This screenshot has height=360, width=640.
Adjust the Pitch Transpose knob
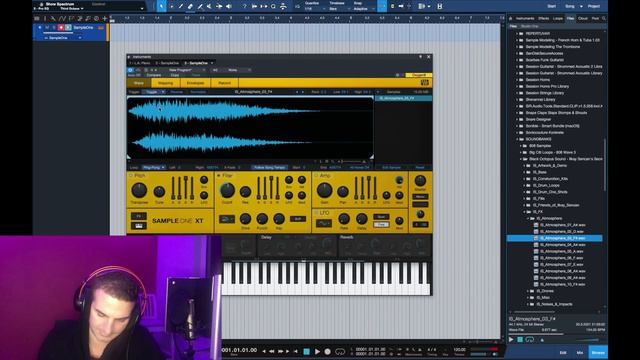139,190
